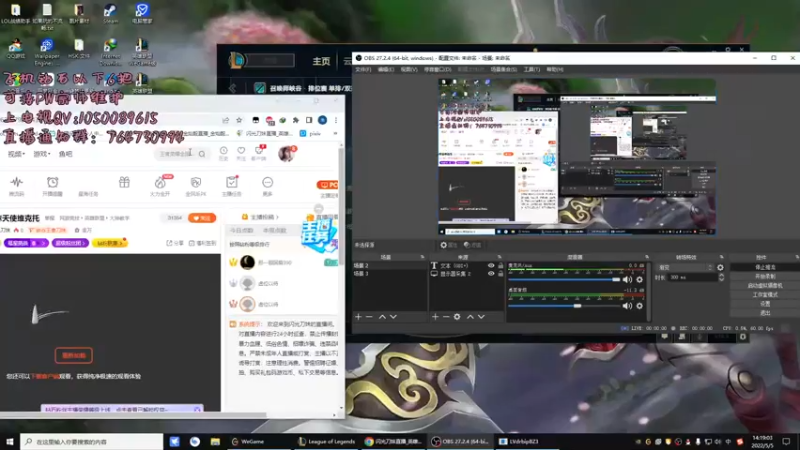Open the Help menu in OBS
Screen dimensions: 800x450
click(555, 69)
